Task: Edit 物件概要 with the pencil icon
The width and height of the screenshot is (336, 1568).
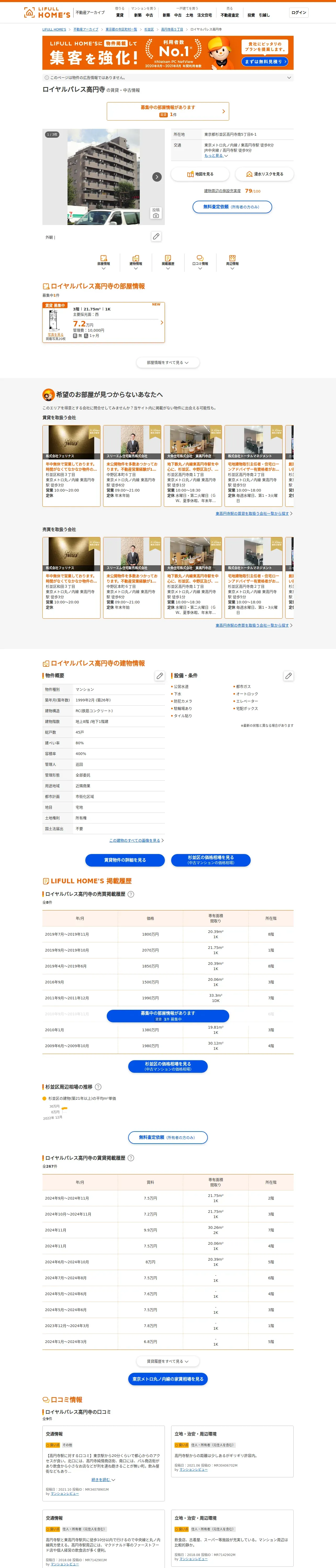Action: [160, 676]
